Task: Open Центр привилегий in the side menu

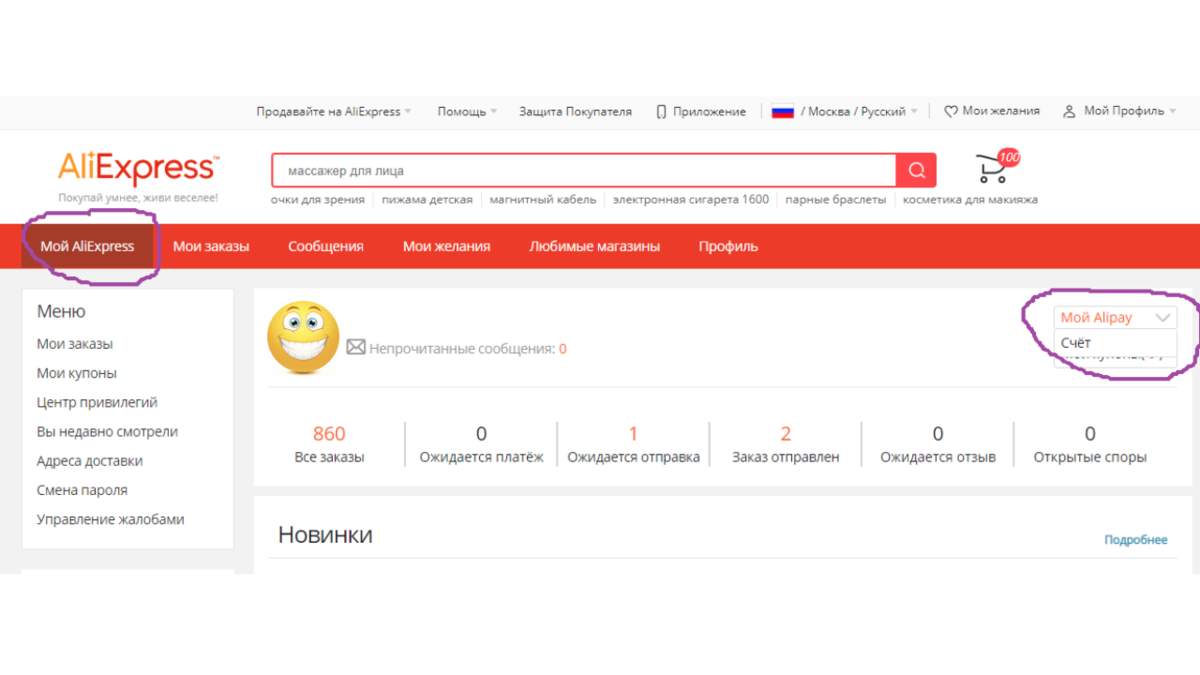Action: point(97,402)
